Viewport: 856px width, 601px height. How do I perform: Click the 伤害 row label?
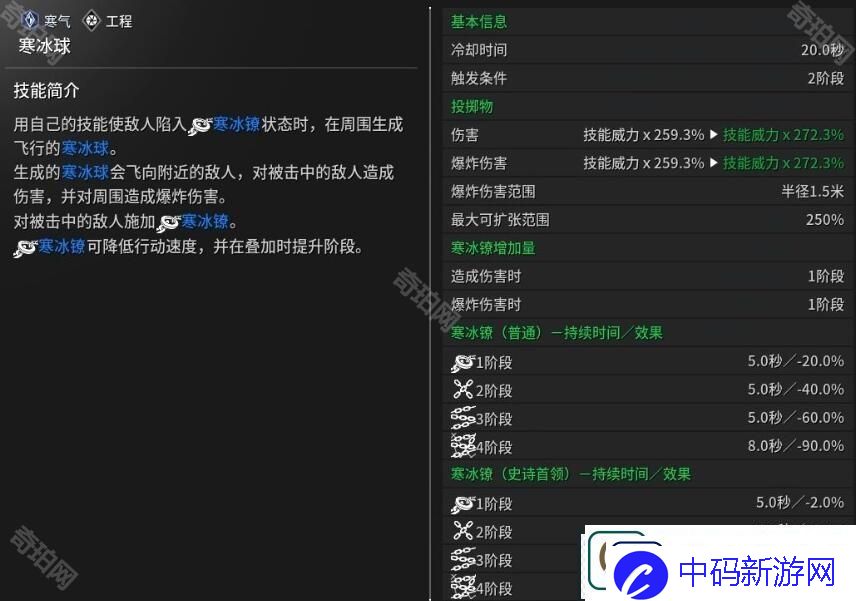coord(465,135)
